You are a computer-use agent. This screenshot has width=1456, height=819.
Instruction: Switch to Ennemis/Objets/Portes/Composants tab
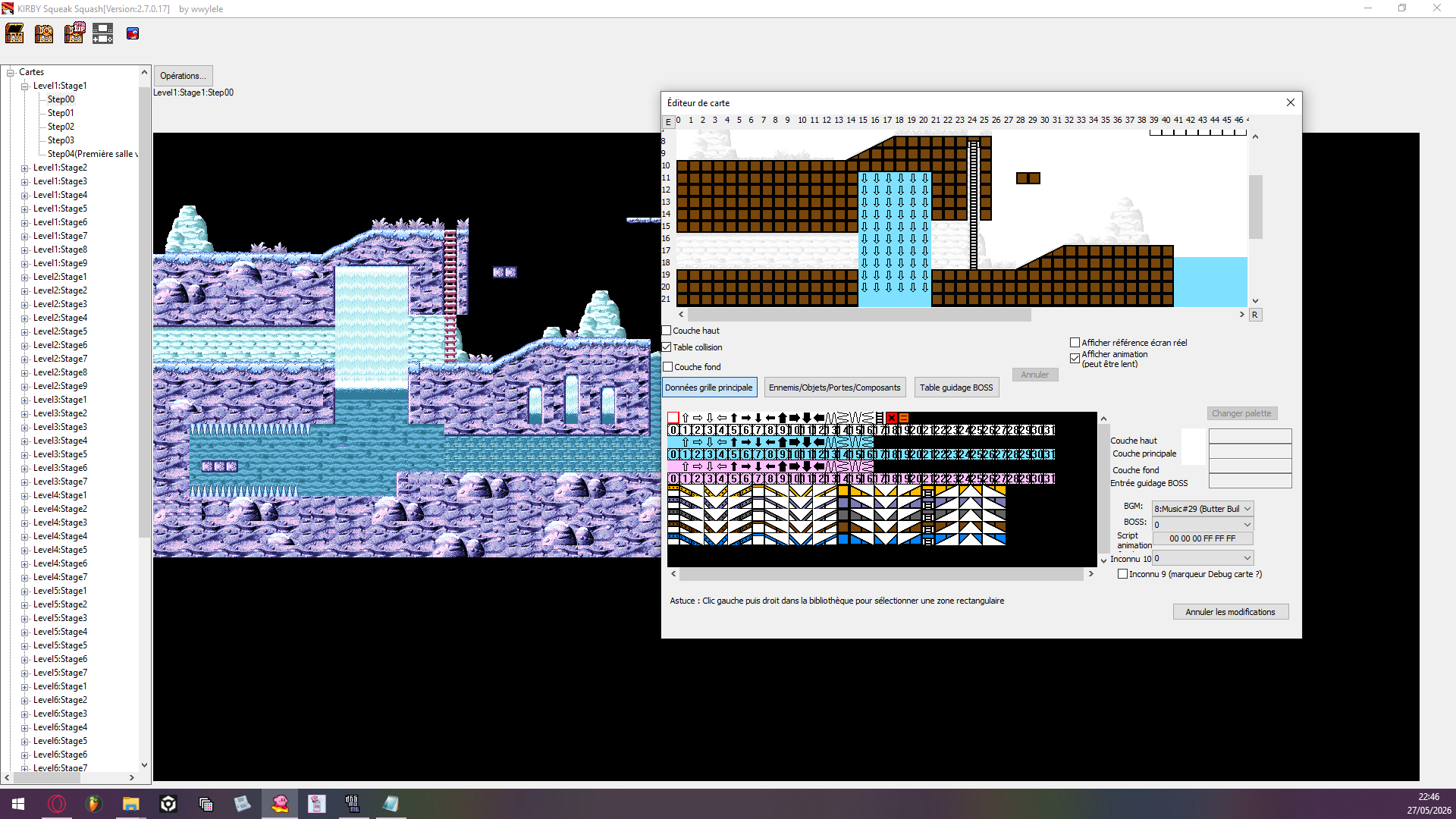834,388
